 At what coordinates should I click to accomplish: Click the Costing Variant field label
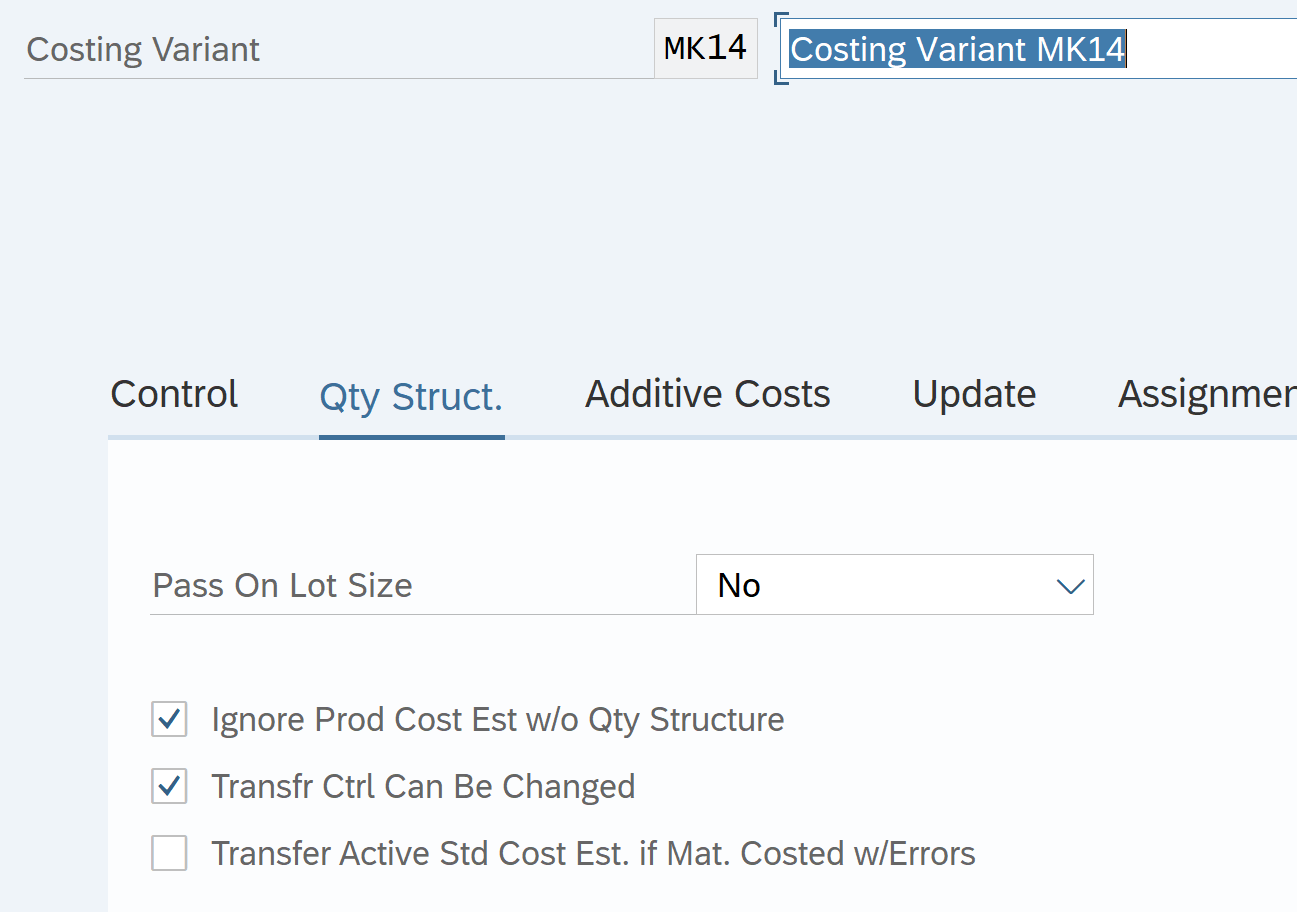tap(143, 50)
